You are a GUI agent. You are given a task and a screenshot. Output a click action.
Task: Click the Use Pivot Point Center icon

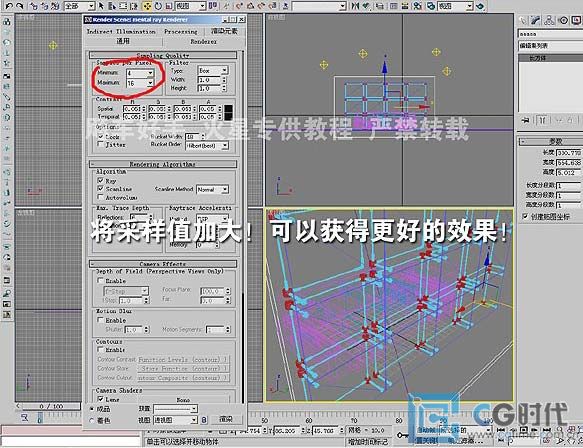point(214,6)
